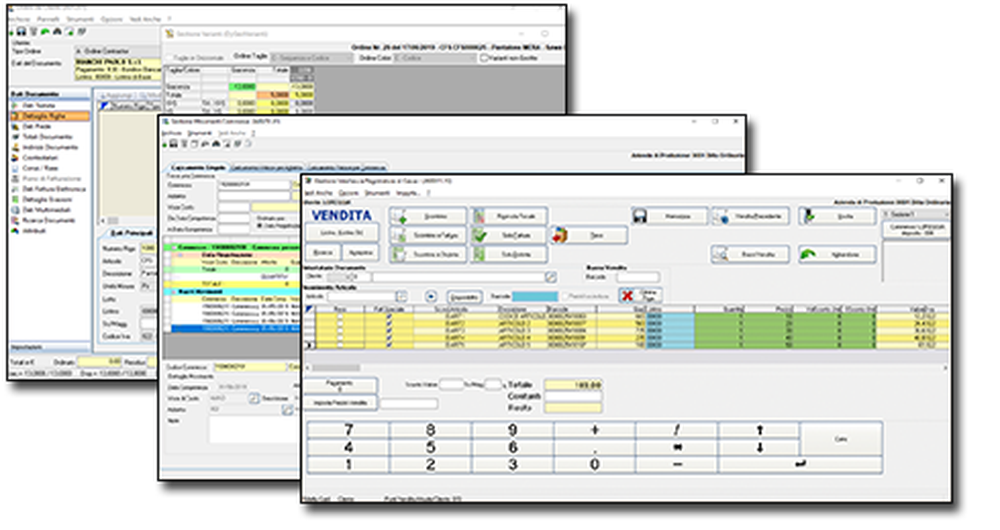Click the Vendita Precedente button
Screen dimensions: 1000x530
click(750, 217)
